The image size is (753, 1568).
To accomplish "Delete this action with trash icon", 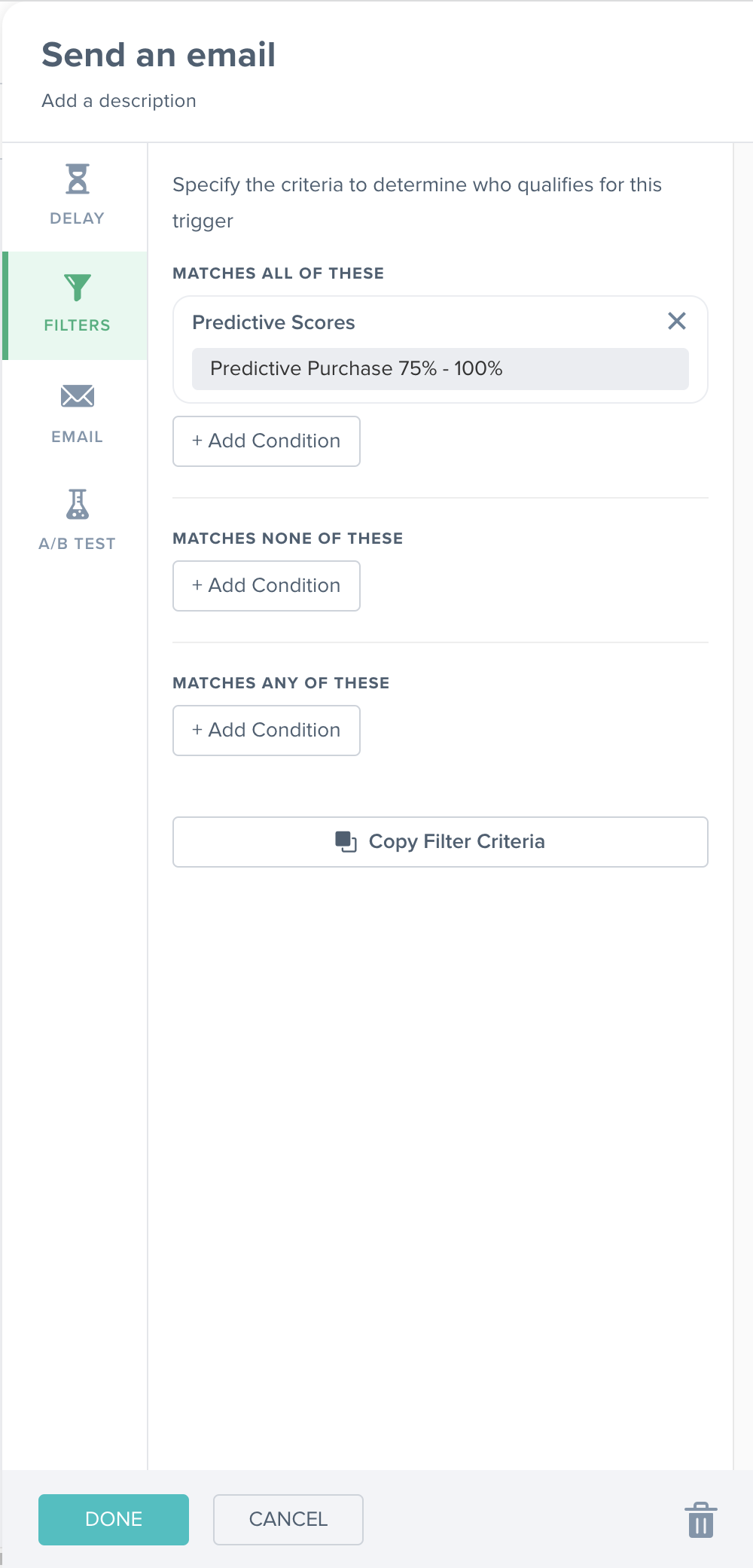I will [x=701, y=1520].
